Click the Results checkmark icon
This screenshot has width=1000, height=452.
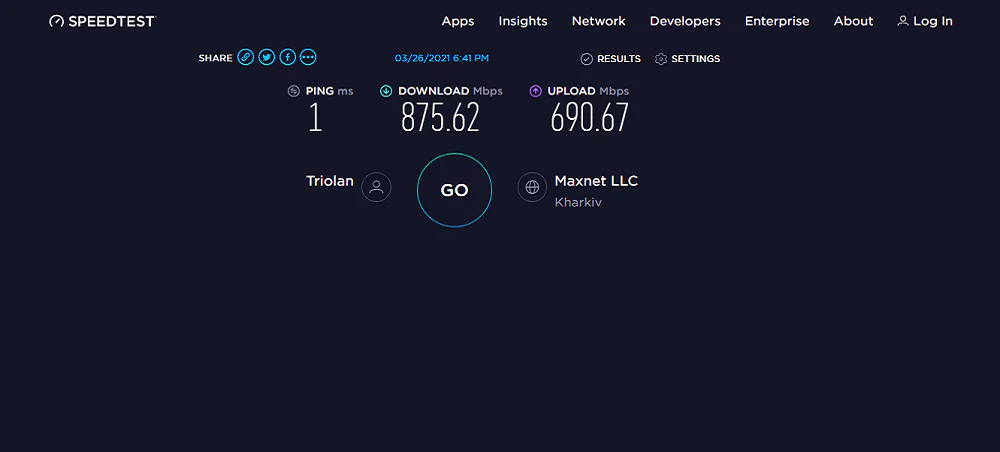pos(587,59)
